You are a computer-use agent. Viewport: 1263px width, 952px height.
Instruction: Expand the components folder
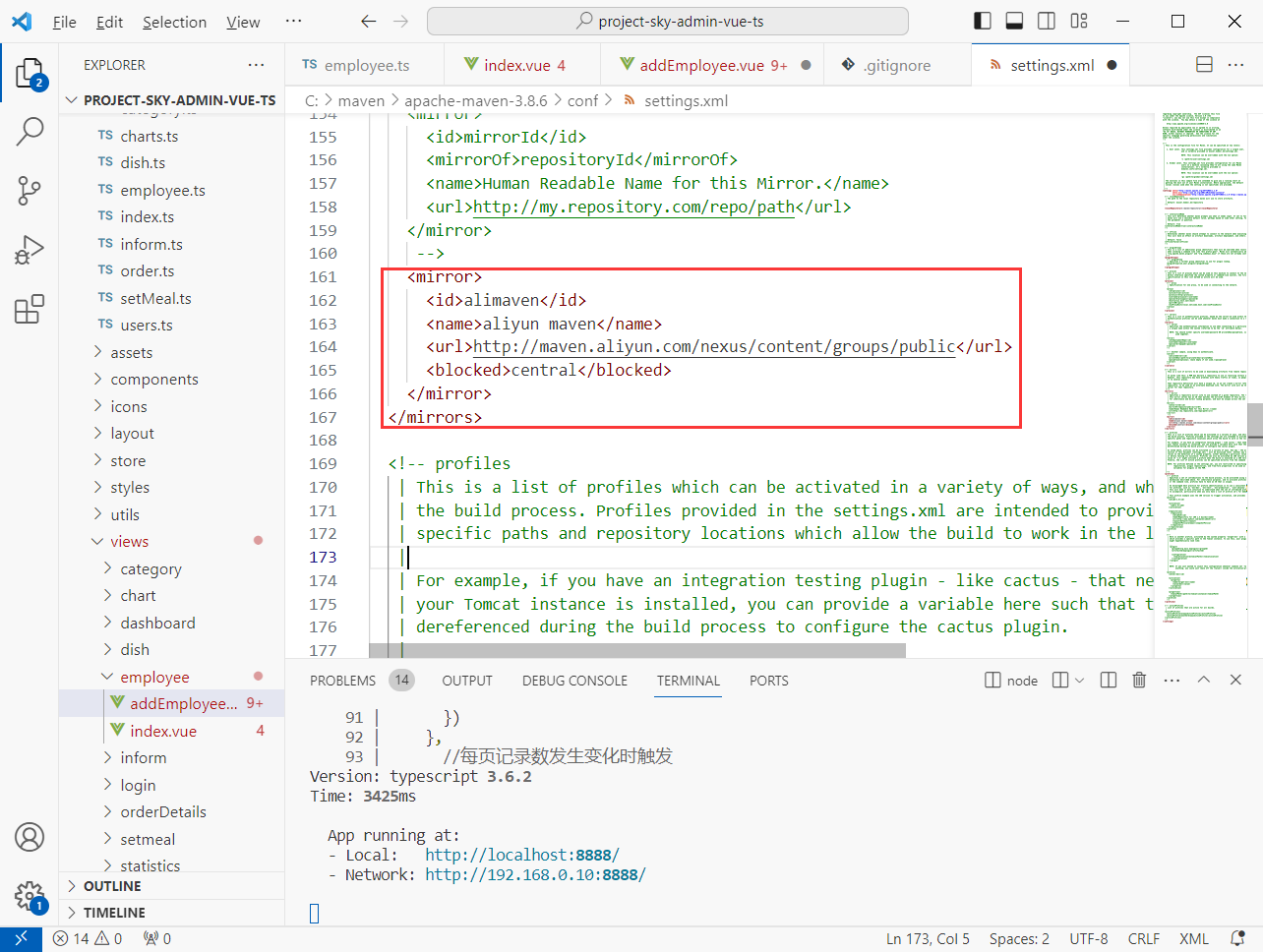(x=171, y=379)
